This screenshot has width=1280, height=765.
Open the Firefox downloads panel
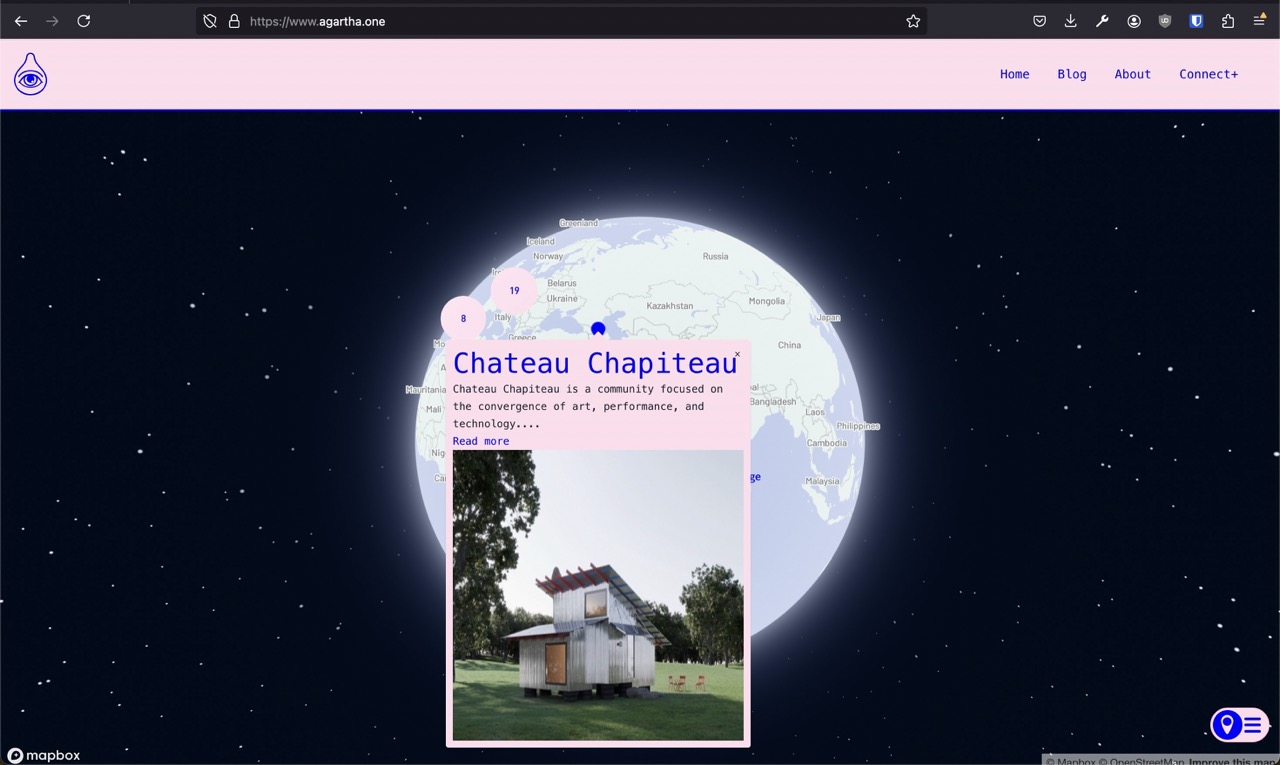click(1070, 21)
